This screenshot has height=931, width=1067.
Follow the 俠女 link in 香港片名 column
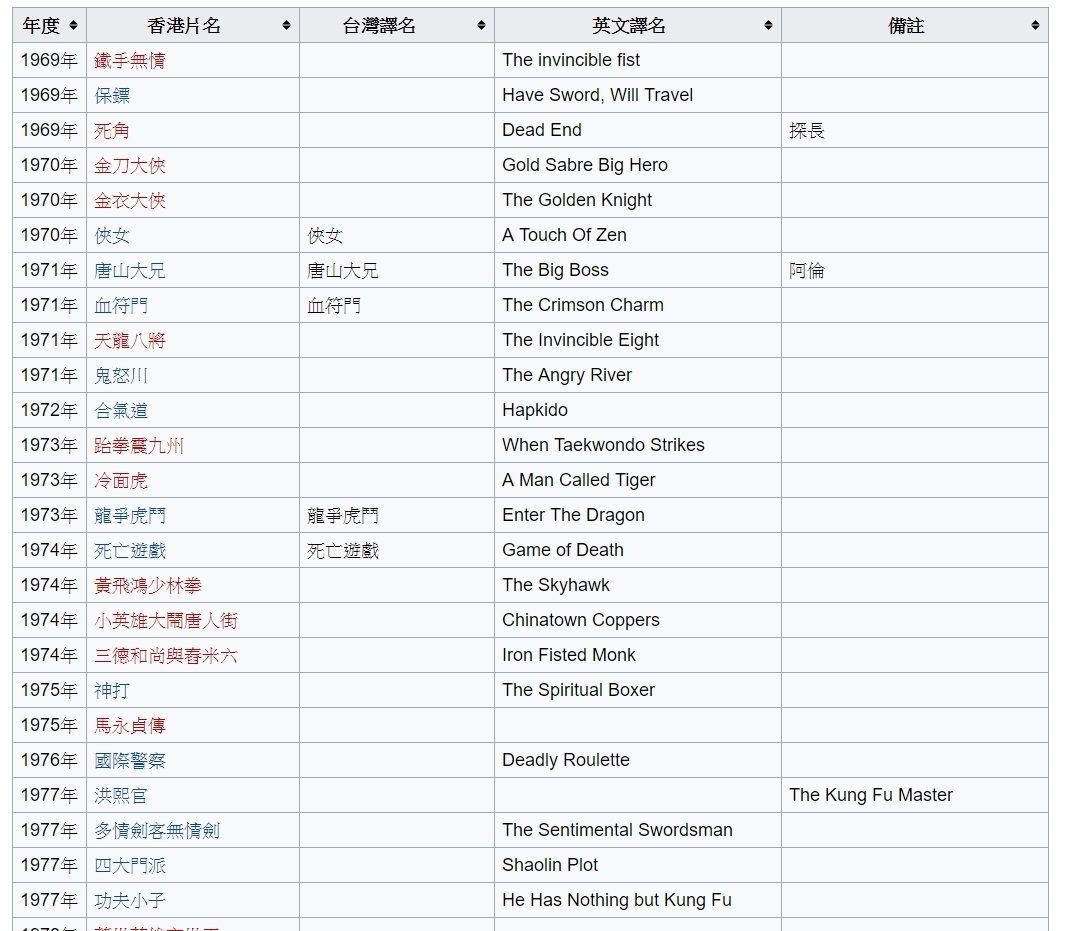pos(112,236)
